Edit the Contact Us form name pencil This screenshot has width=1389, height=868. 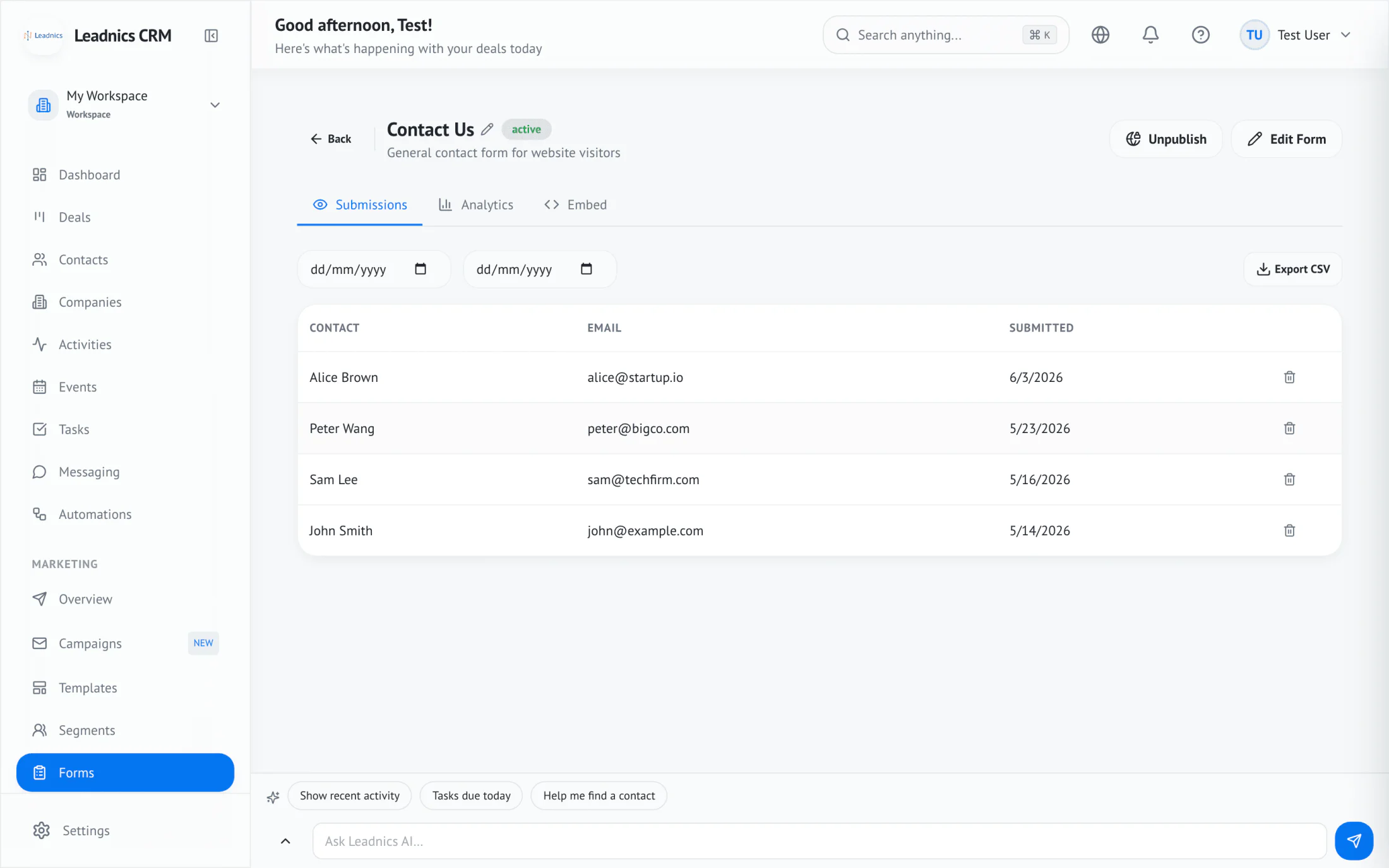pos(487,129)
